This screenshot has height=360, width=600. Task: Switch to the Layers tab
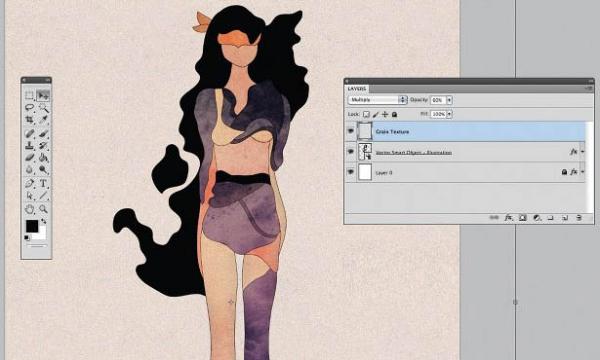[x=357, y=88]
